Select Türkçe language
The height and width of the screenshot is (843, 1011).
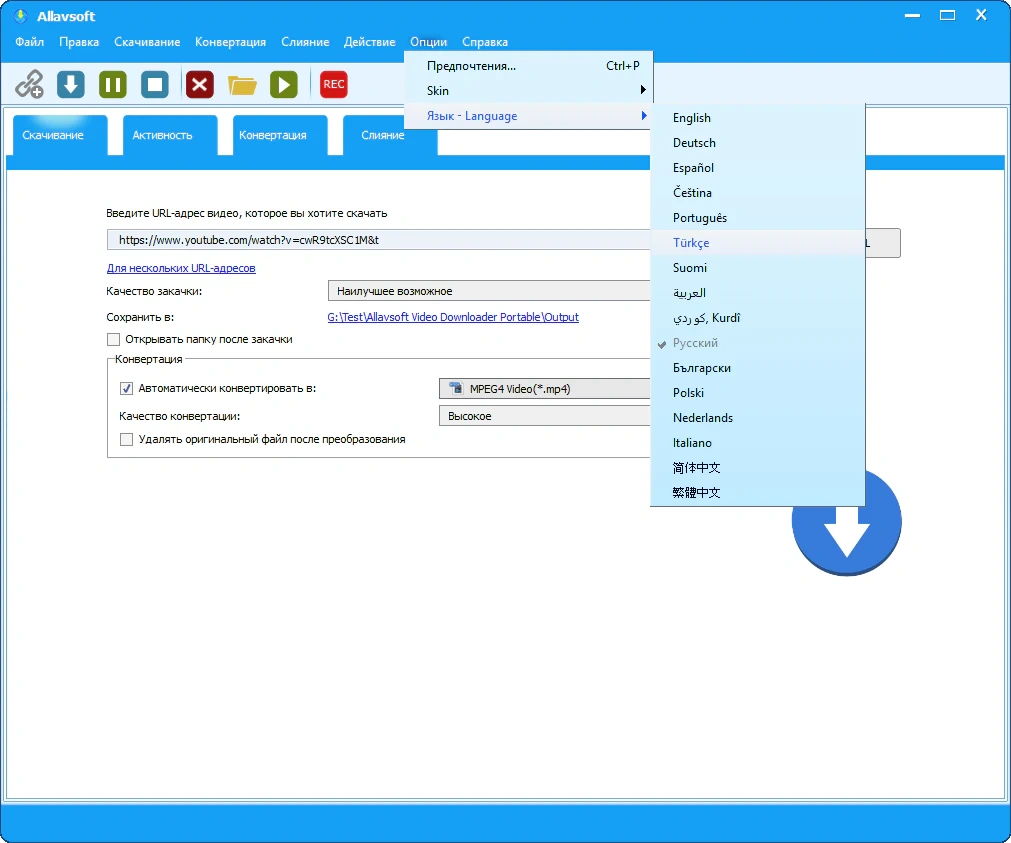[758, 243]
